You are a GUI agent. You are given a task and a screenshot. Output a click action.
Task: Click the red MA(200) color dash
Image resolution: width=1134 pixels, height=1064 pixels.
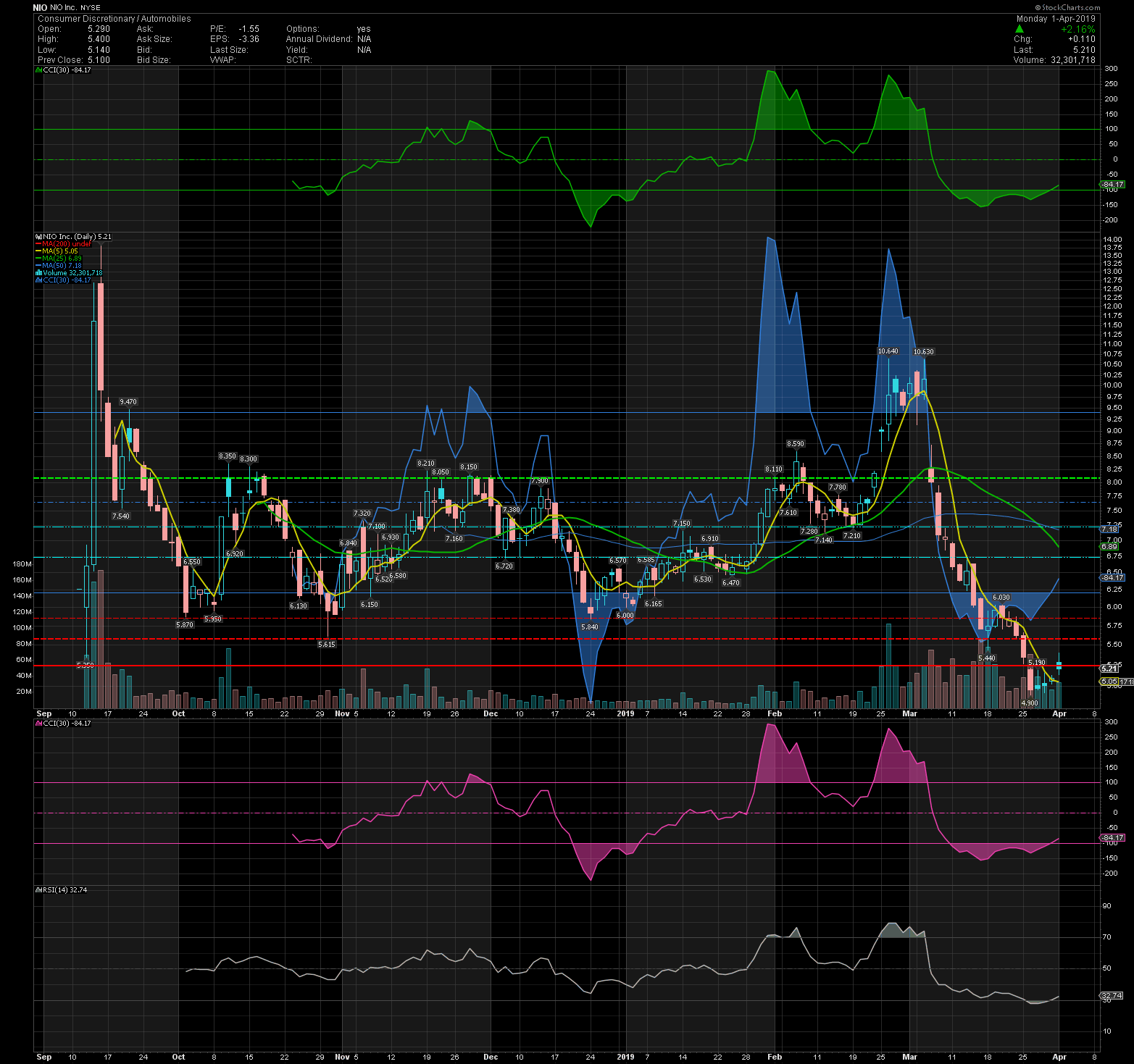(x=39, y=244)
